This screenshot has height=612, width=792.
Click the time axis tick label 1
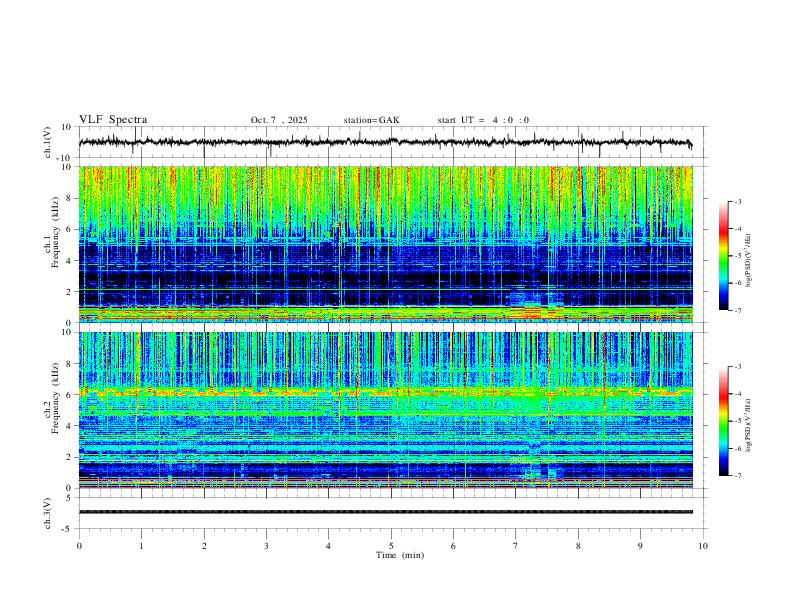point(141,546)
